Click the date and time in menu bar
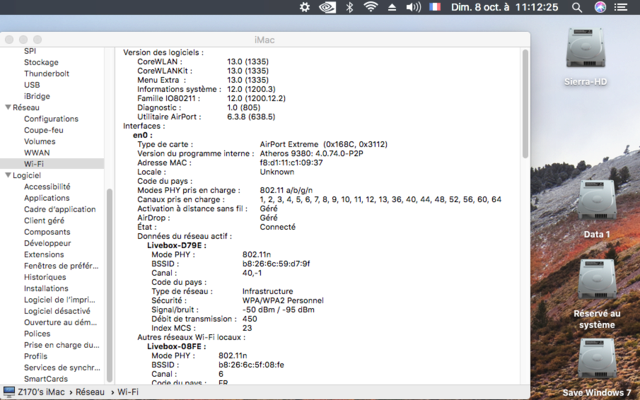 click(504, 7)
